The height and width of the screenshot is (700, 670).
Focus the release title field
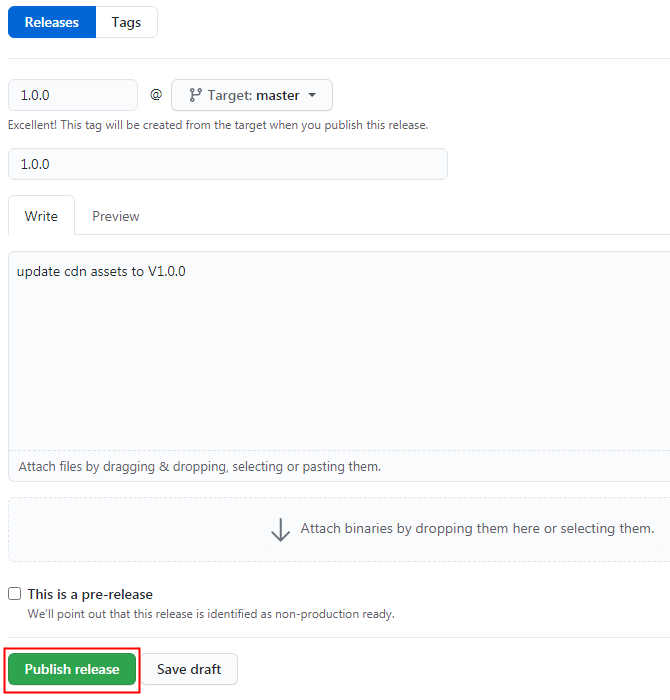click(227, 164)
